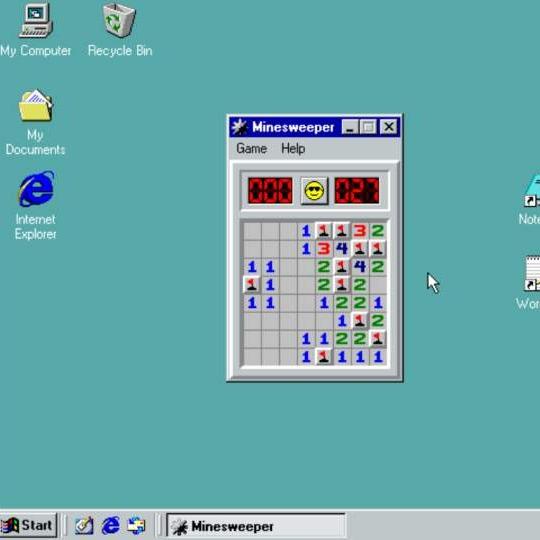Click the blue 4 in the second row

tap(342, 249)
